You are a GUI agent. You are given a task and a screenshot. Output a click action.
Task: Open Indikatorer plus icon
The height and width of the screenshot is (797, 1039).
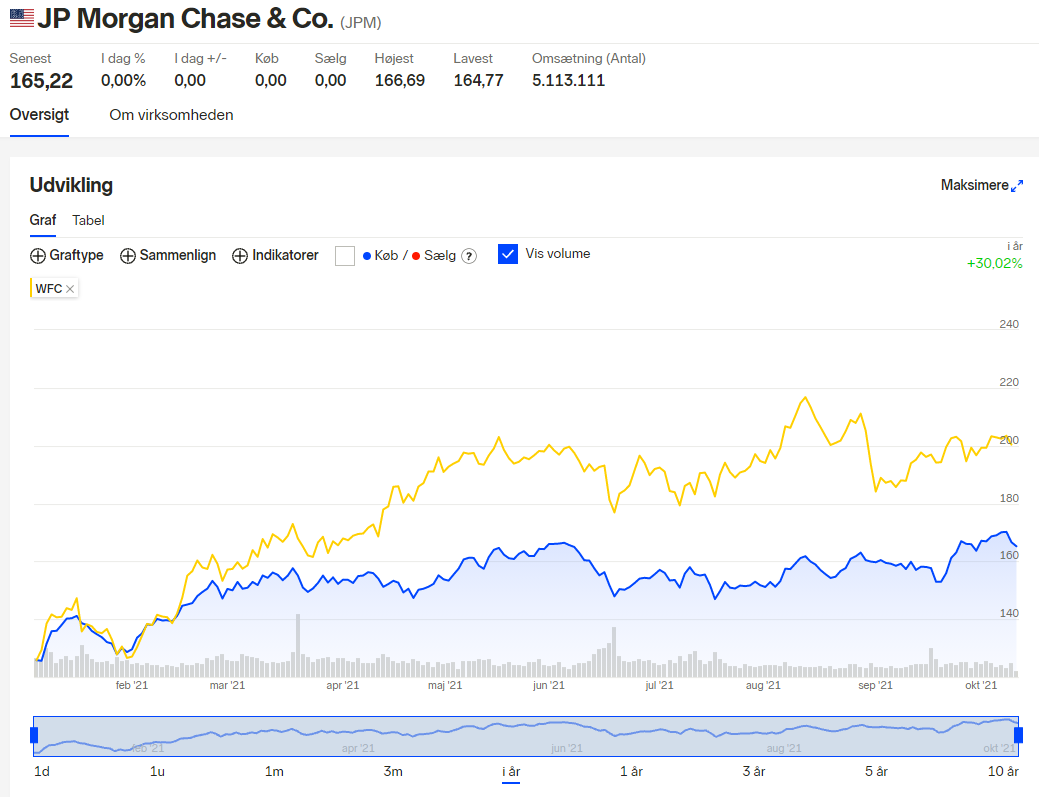(240, 256)
